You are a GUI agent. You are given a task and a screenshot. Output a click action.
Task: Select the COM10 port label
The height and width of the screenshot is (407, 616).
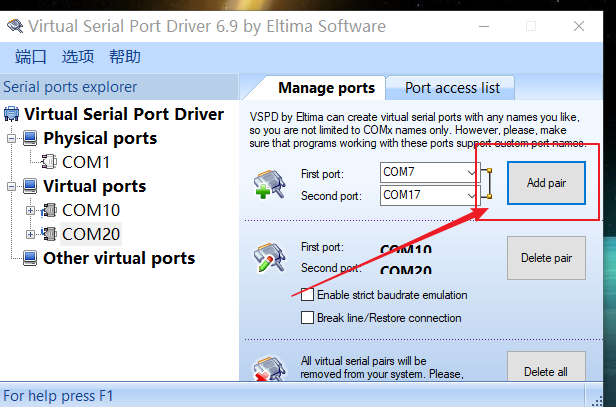pos(91,210)
